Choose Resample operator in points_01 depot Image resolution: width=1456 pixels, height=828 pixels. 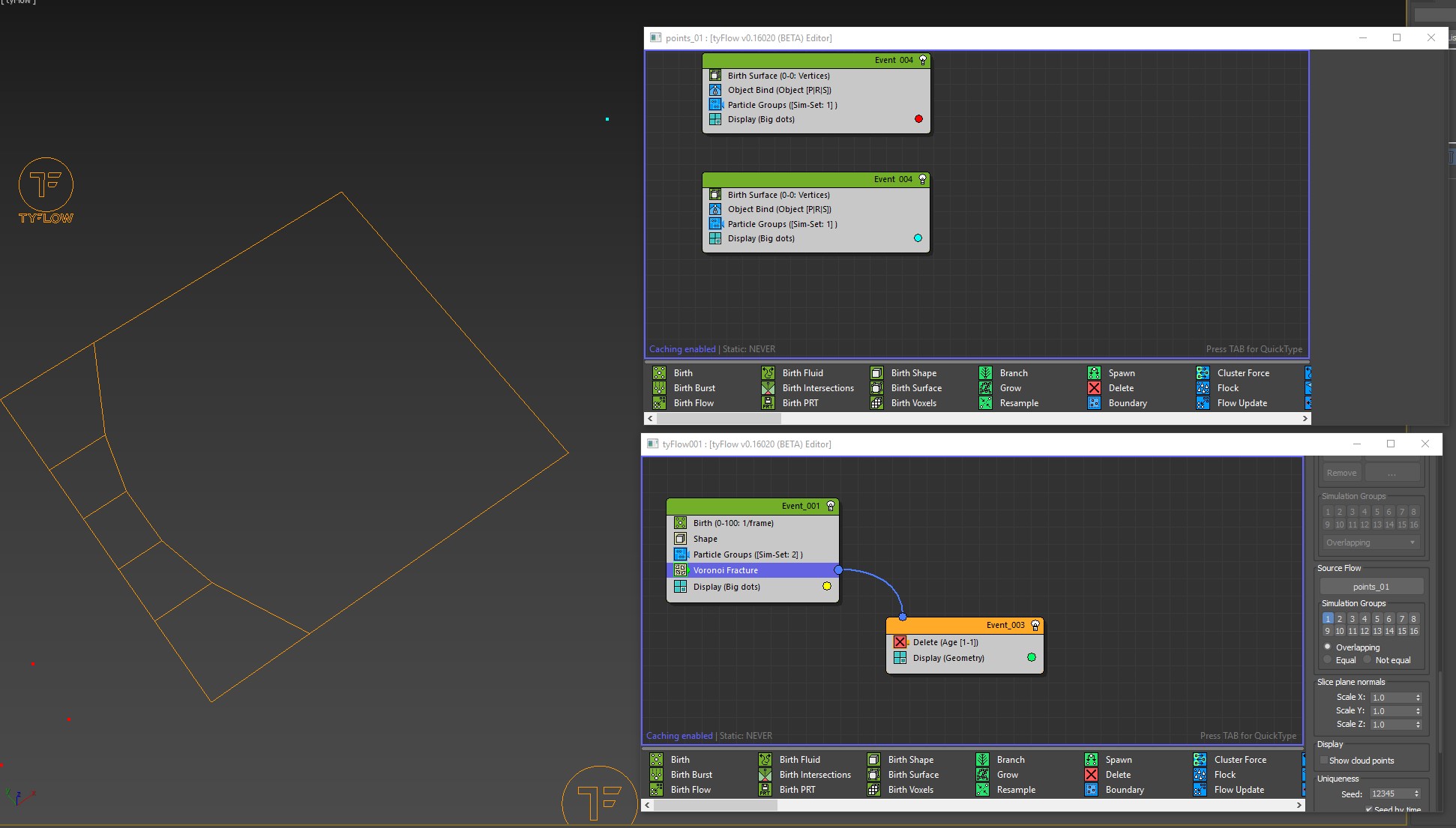(x=1008, y=403)
